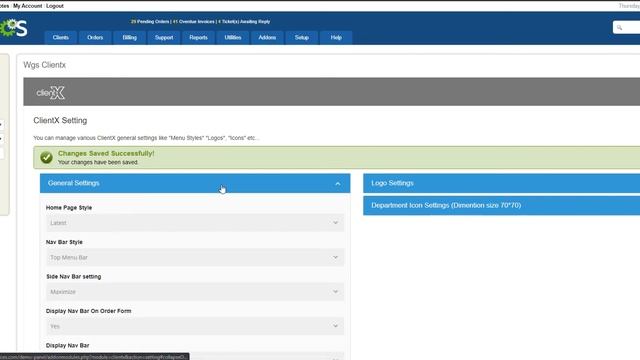Click the Pending Orders status link

(x=150, y=22)
